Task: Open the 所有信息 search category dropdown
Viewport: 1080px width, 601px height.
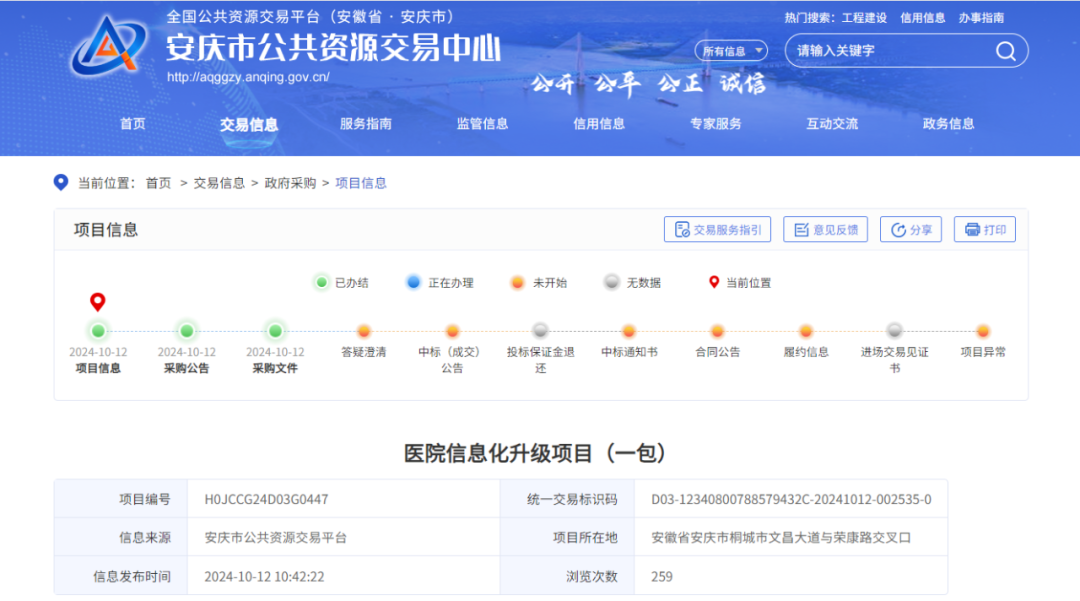Action: tap(731, 51)
